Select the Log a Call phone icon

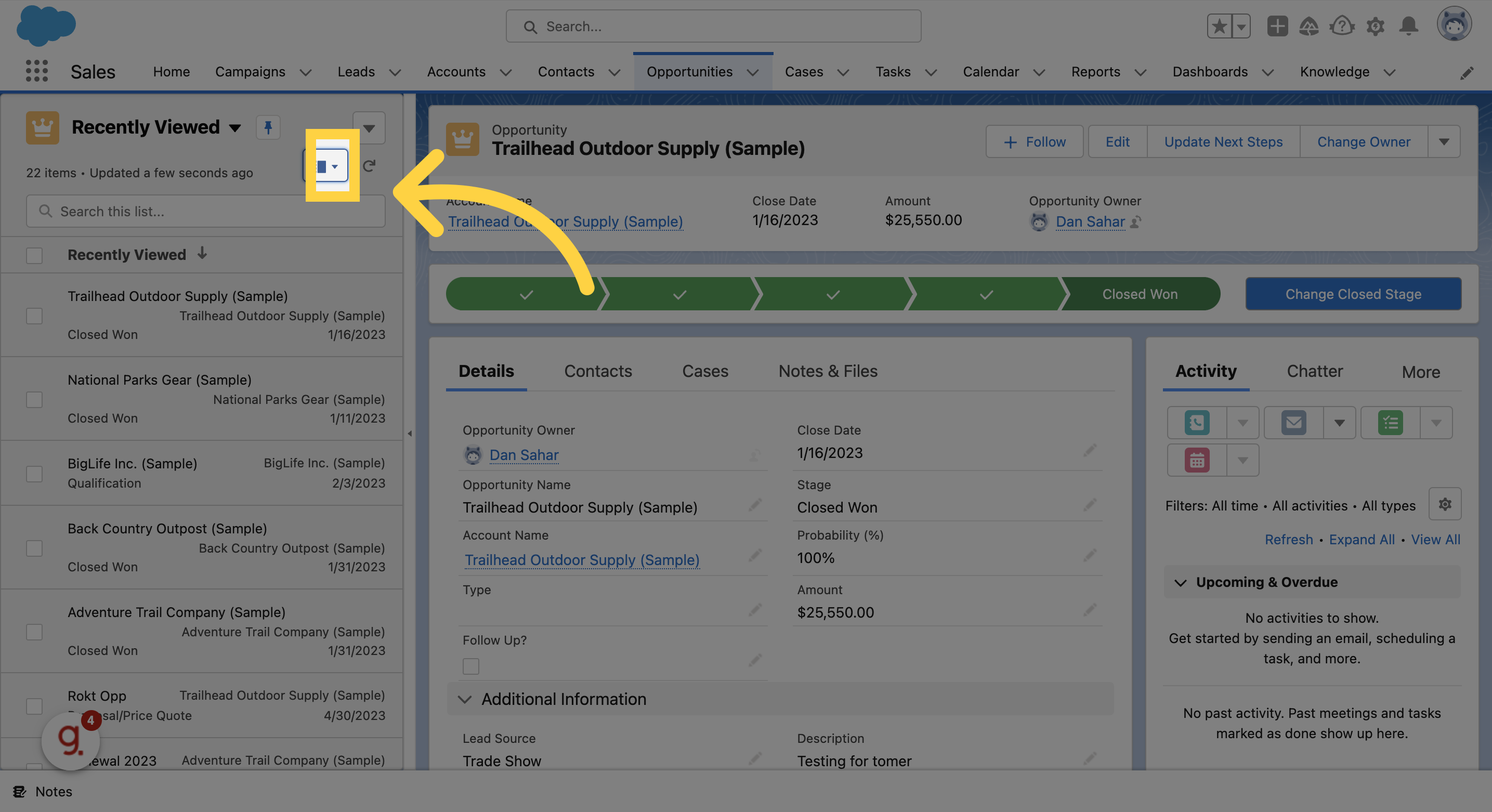(1196, 422)
